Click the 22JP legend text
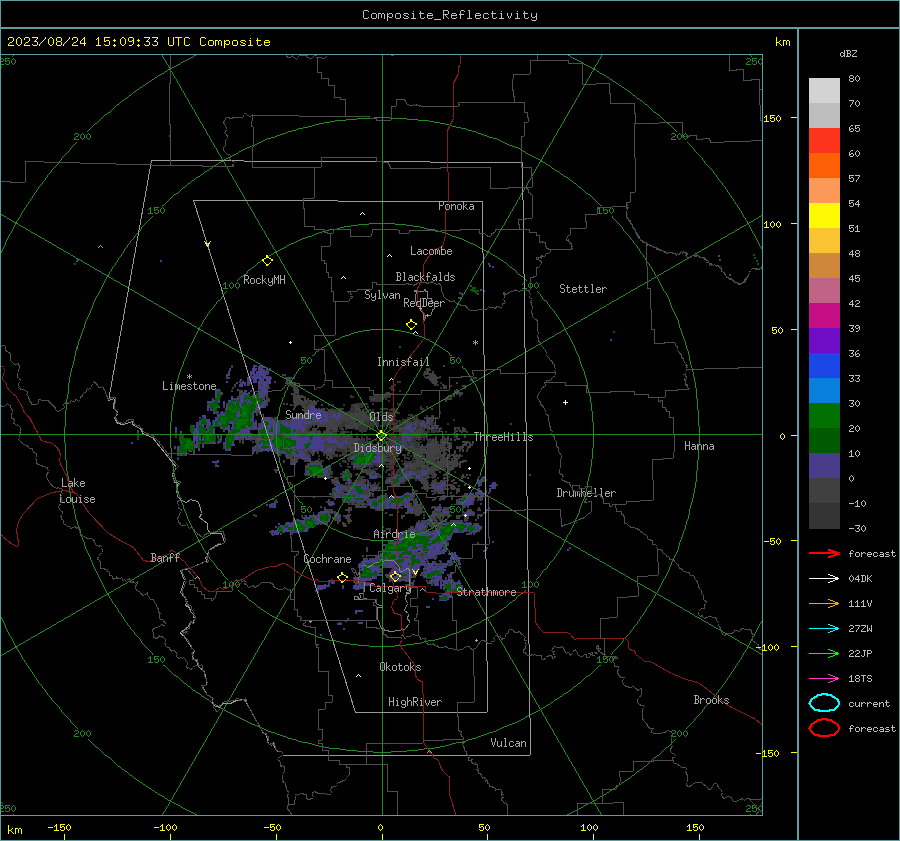Viewport: 900px width, 841px height. [860, 653]
